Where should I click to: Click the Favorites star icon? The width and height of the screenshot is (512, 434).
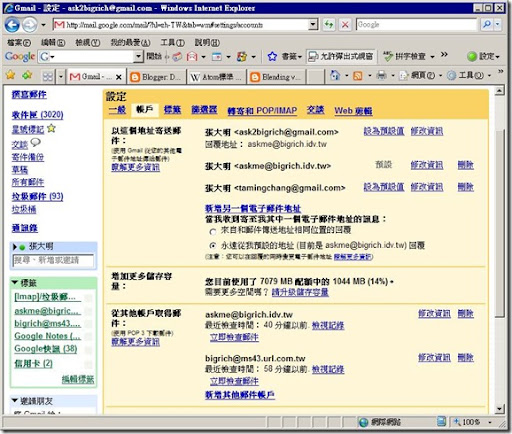[10, 75]
